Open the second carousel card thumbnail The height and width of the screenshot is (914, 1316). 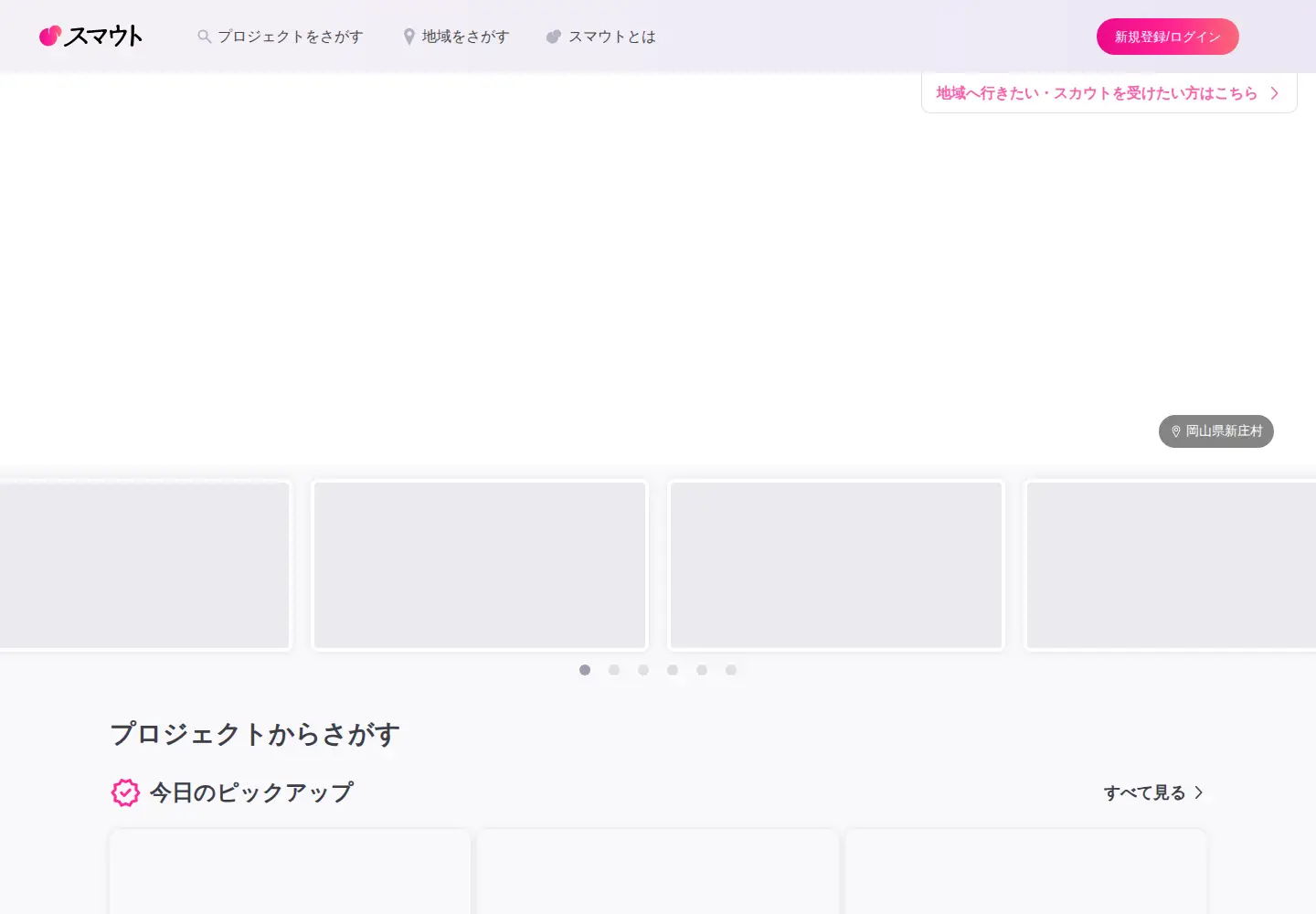(480, 565)
